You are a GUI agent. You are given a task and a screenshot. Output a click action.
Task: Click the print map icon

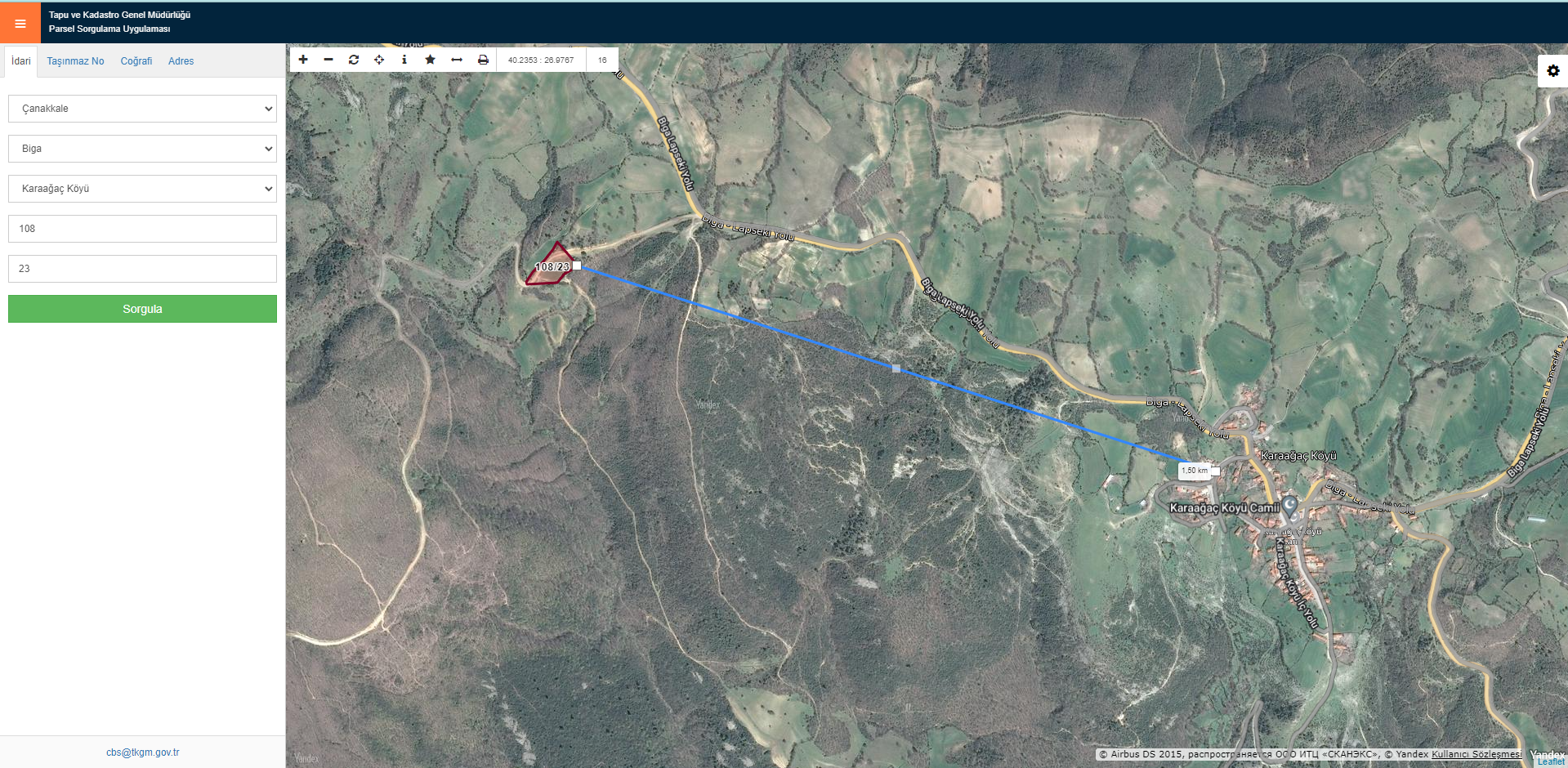click(483, 60)
